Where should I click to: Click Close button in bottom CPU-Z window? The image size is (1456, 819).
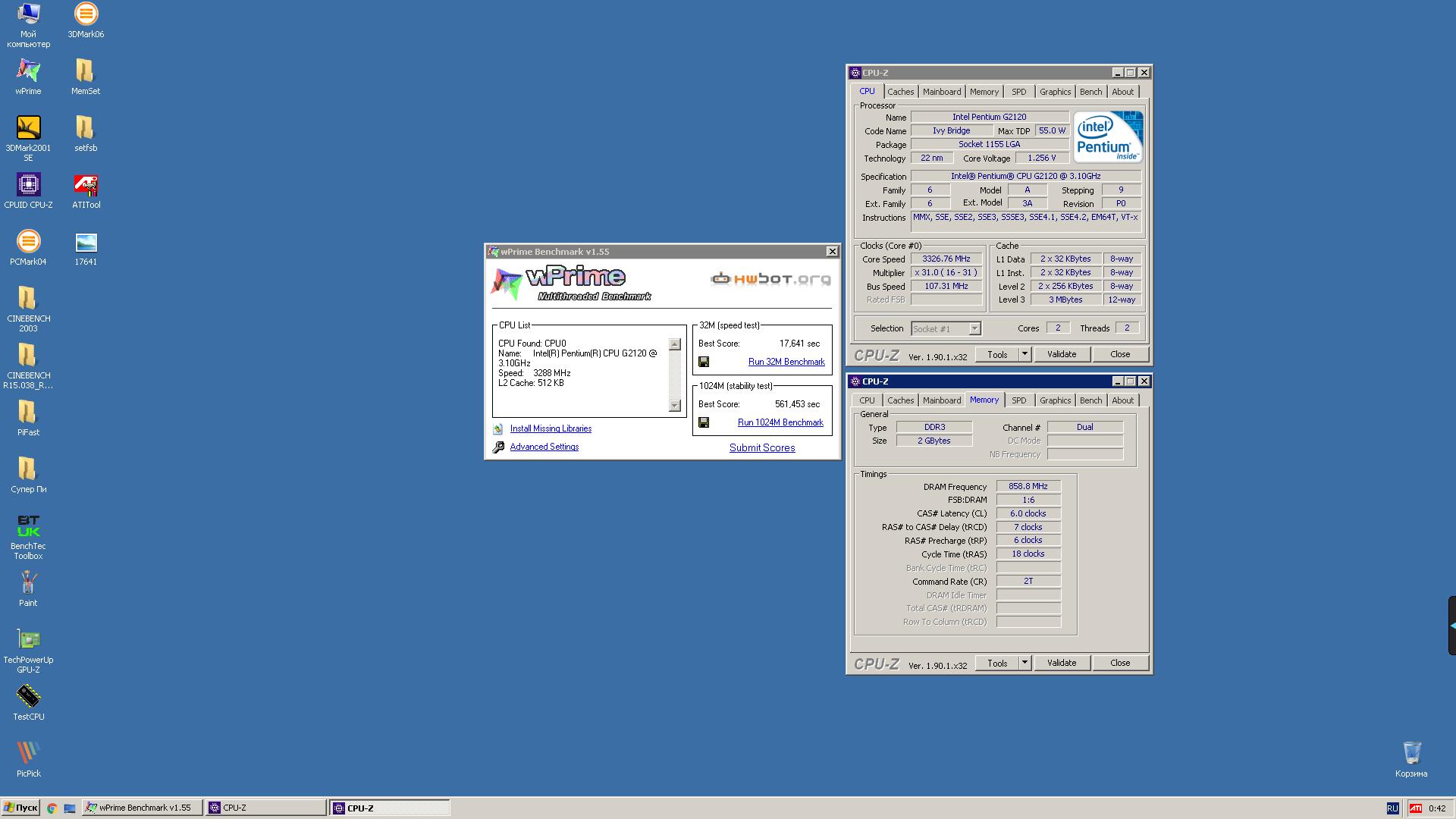click(1120, 663)
